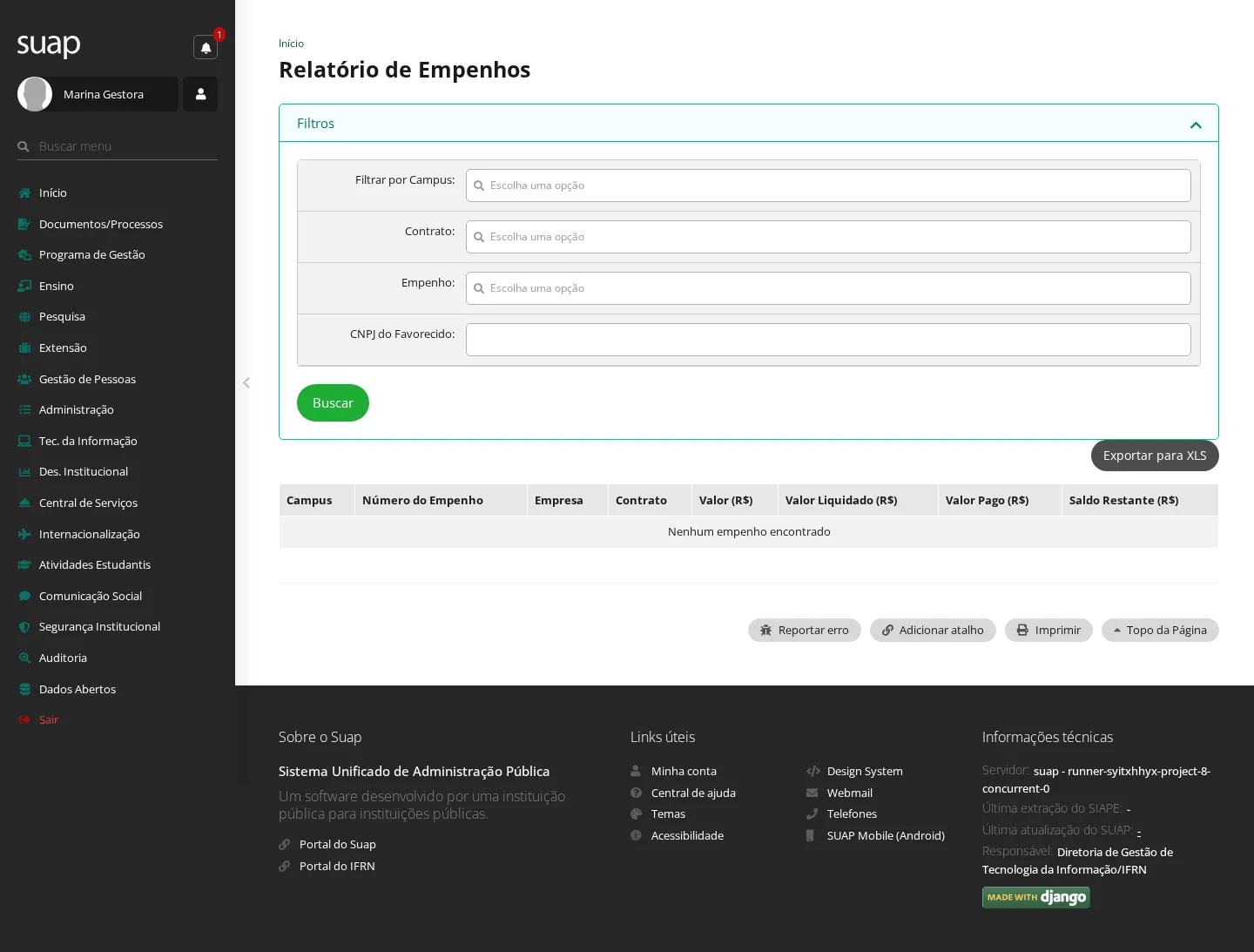Open Segurança Institucional sidebar menu

pyautogui.click(x=118, y=626)
